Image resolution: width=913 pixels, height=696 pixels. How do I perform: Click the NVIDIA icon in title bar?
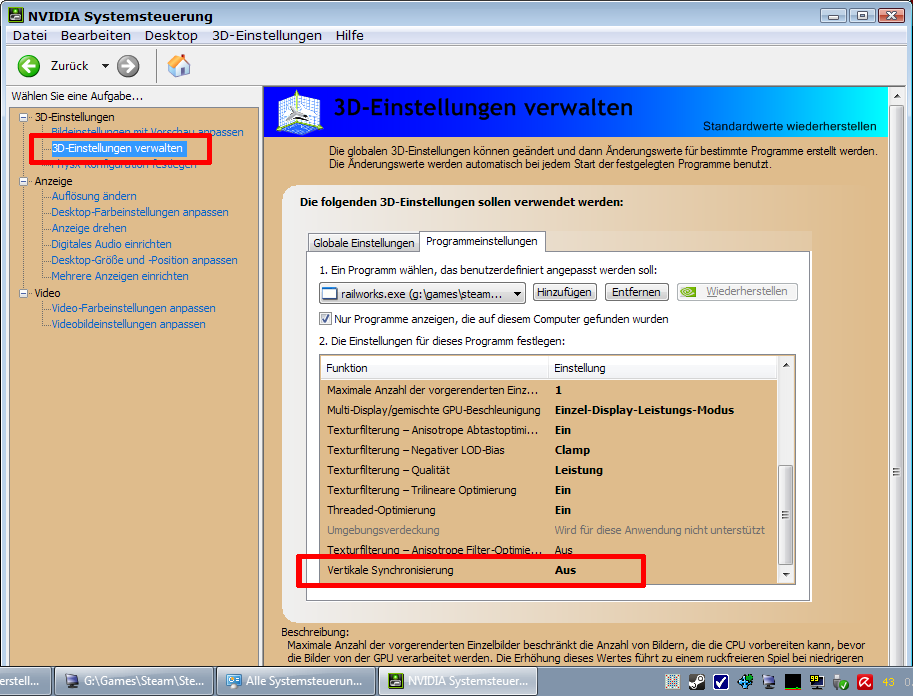tap(15, 15)
